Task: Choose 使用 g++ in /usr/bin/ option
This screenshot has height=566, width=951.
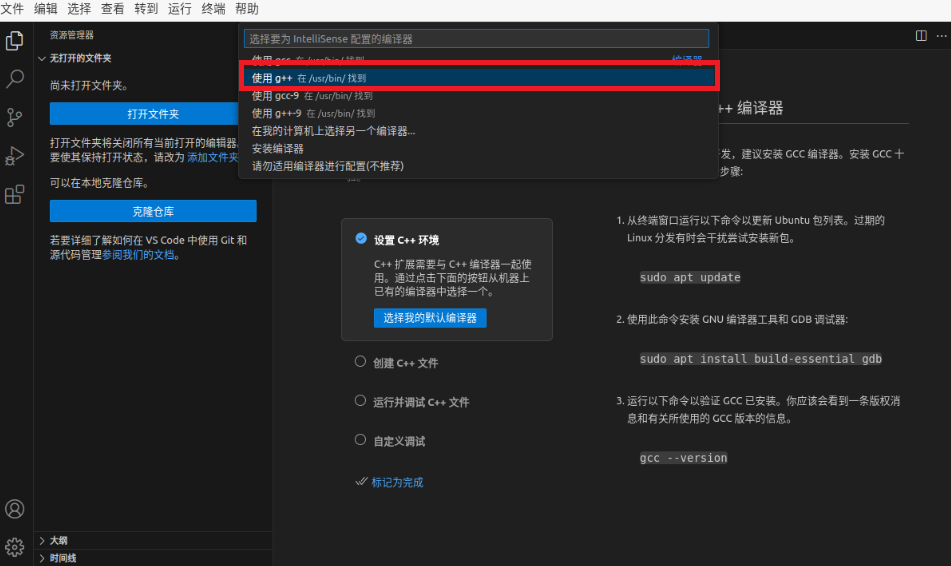Action: (x=478, y=78)
